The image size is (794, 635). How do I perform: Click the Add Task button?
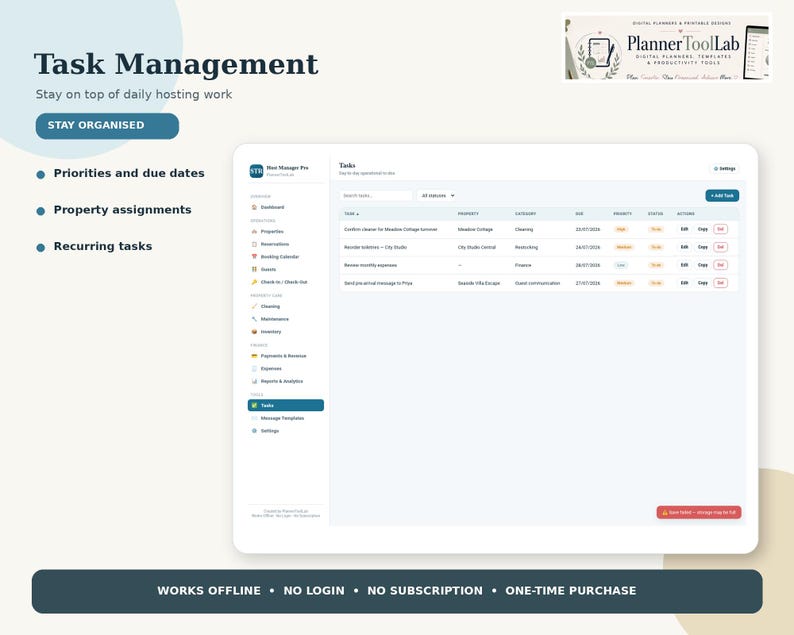tap(722, 195)
